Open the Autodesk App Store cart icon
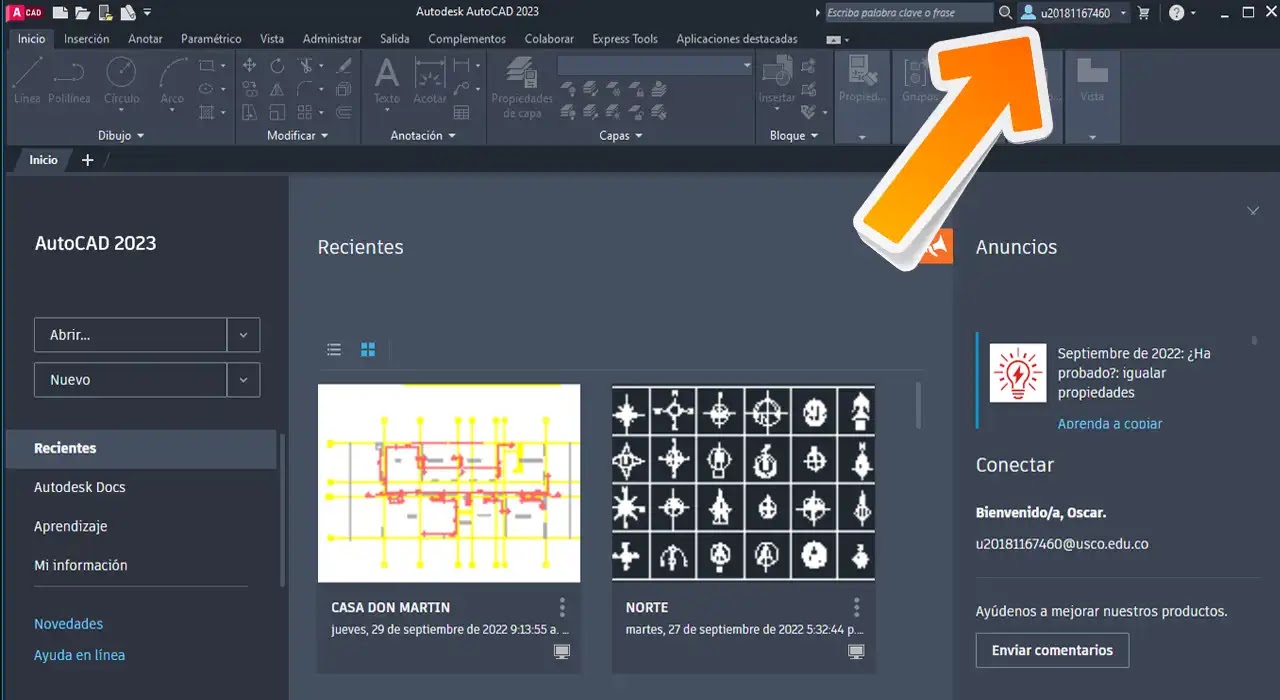 (1144, 13)
